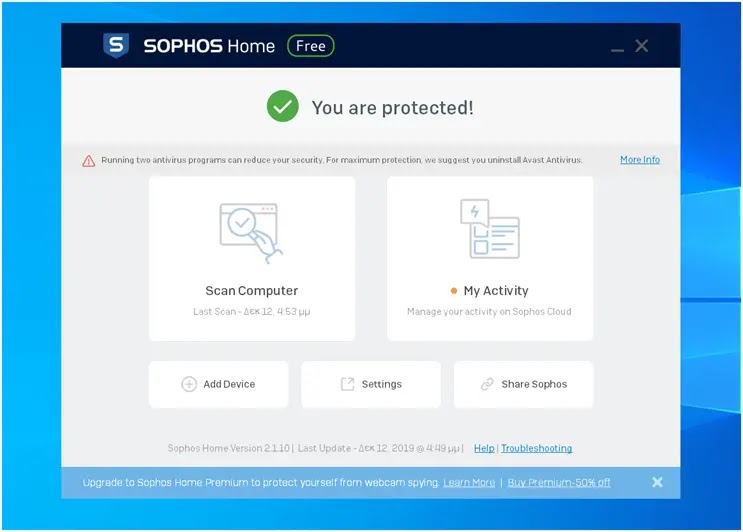Click the red warning triangle icon

coord(89,161)
